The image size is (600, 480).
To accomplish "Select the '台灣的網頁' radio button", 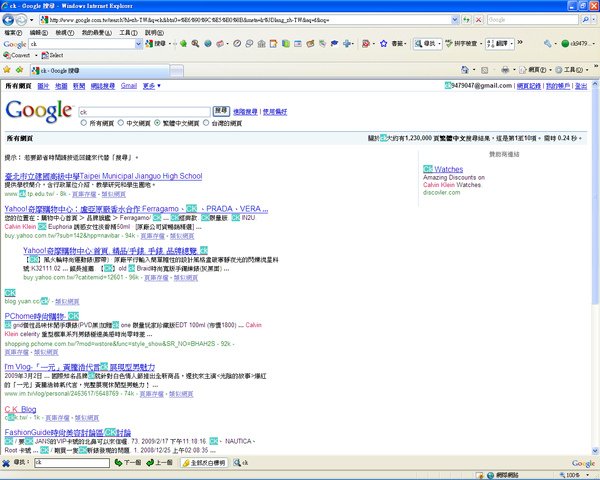I will click(206, 123).
